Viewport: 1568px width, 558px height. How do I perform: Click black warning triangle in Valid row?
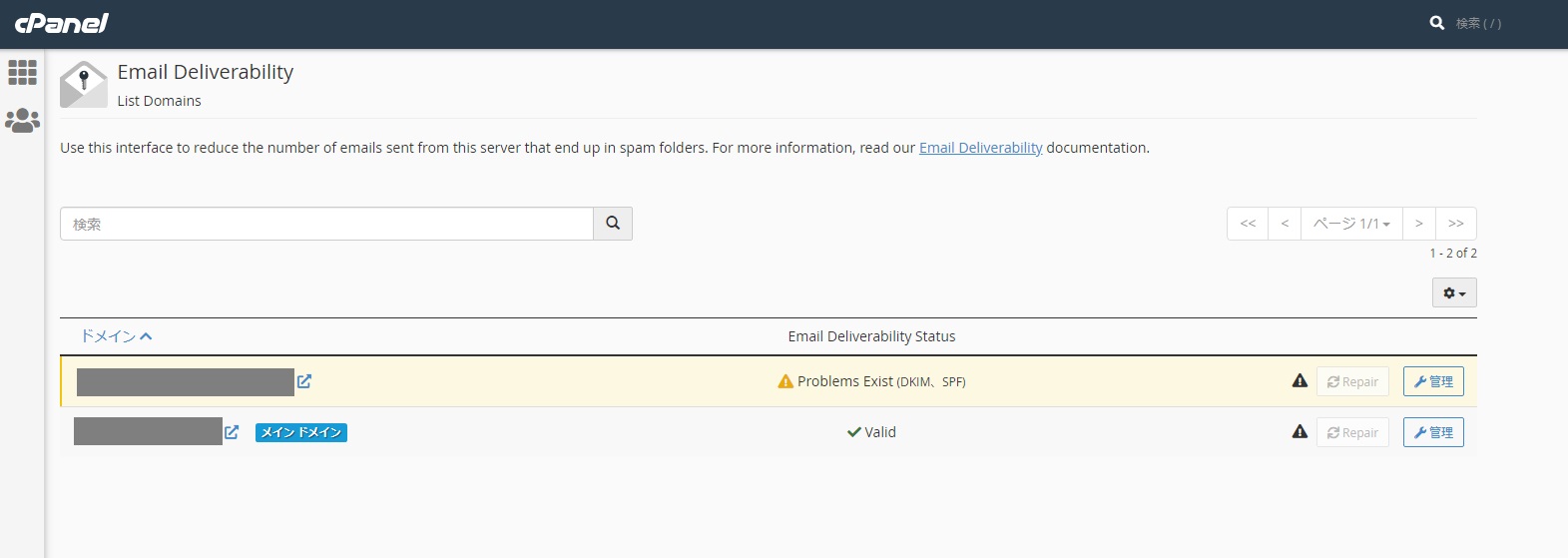(x=1300, y=431)
